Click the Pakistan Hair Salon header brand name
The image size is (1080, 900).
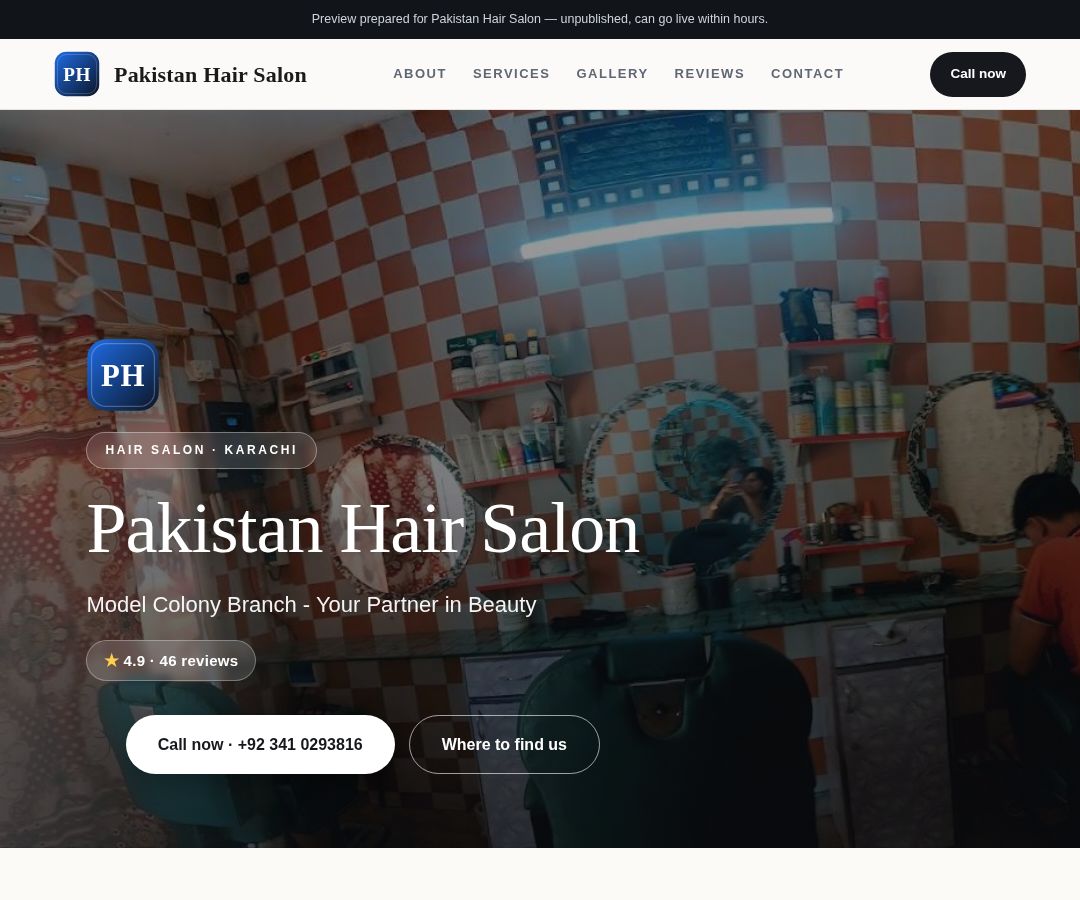(210, 74)
